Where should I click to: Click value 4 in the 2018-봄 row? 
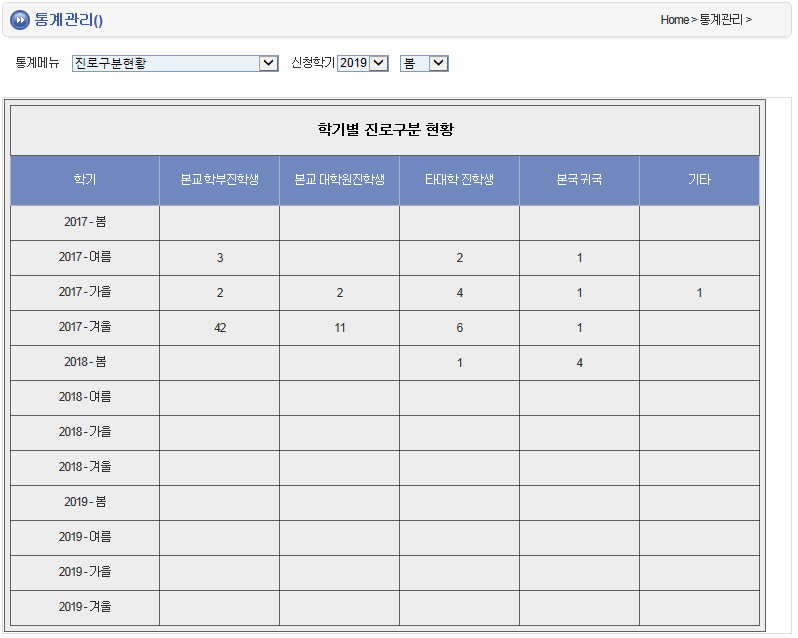click(580, 363)
